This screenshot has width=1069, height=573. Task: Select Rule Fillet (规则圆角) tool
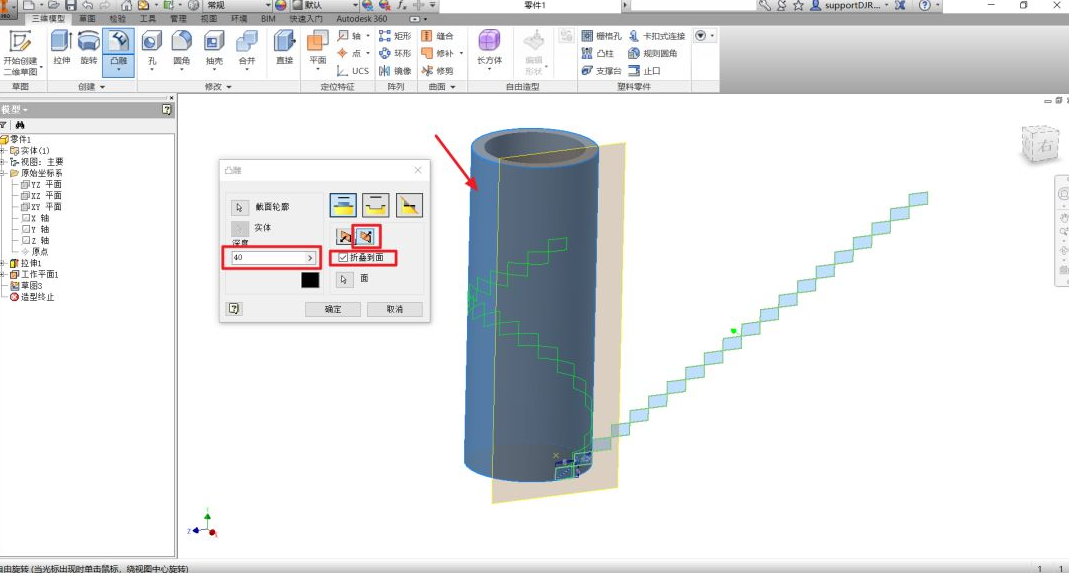652,53
